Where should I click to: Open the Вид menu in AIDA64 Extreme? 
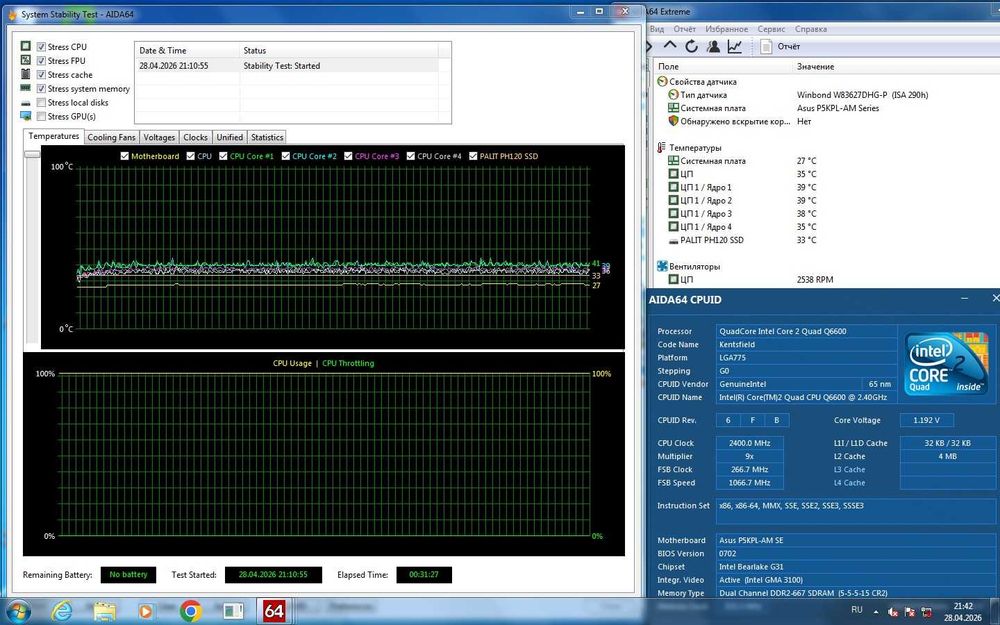pyautogui.click(x=656, y=29)
